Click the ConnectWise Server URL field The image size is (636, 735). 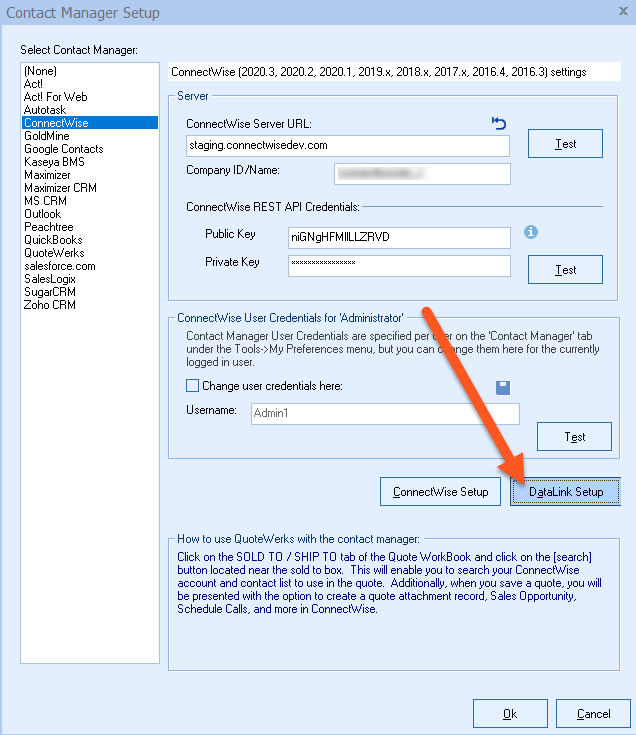[348, 146]
